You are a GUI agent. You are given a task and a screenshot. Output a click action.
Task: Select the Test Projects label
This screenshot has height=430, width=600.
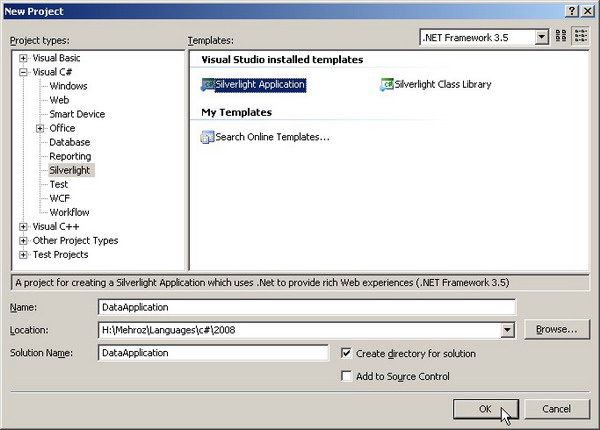[60, 255]
